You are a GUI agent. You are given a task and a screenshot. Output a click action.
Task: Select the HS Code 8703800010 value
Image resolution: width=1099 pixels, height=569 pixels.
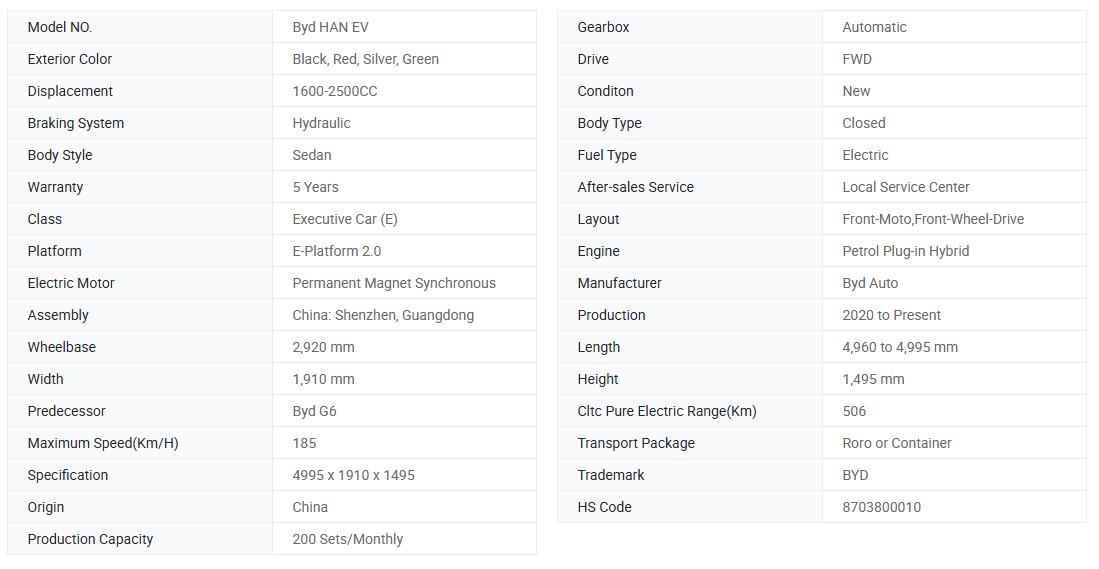coord(881,507)
